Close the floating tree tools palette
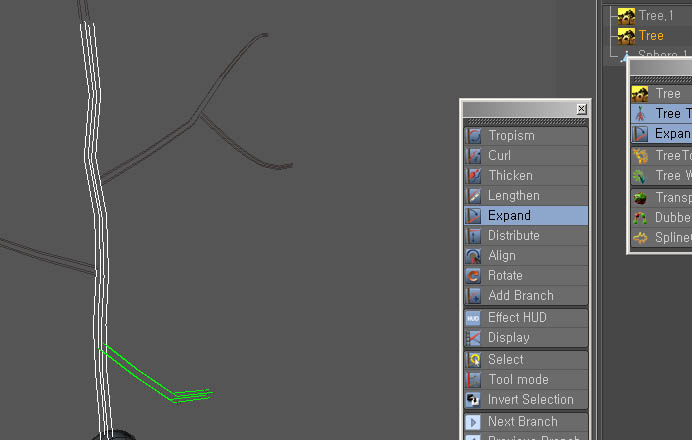 click(582, 109)
